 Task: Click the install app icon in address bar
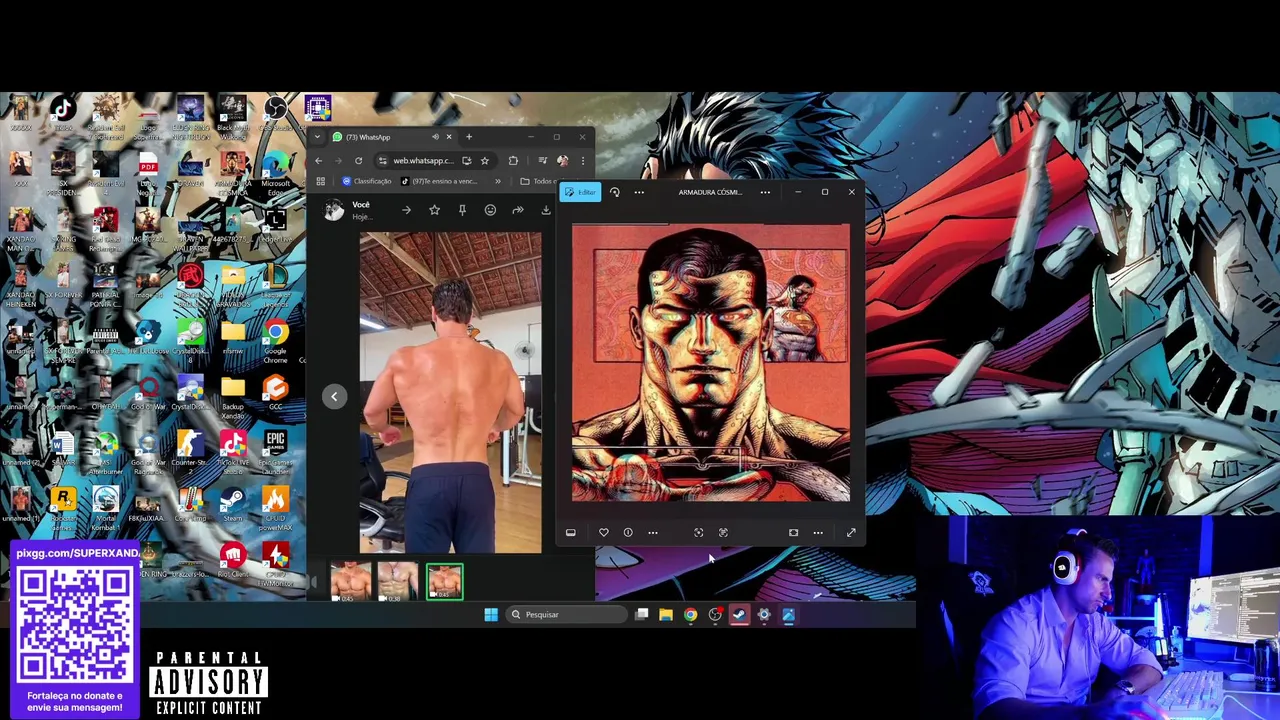(x=467, y=160)
